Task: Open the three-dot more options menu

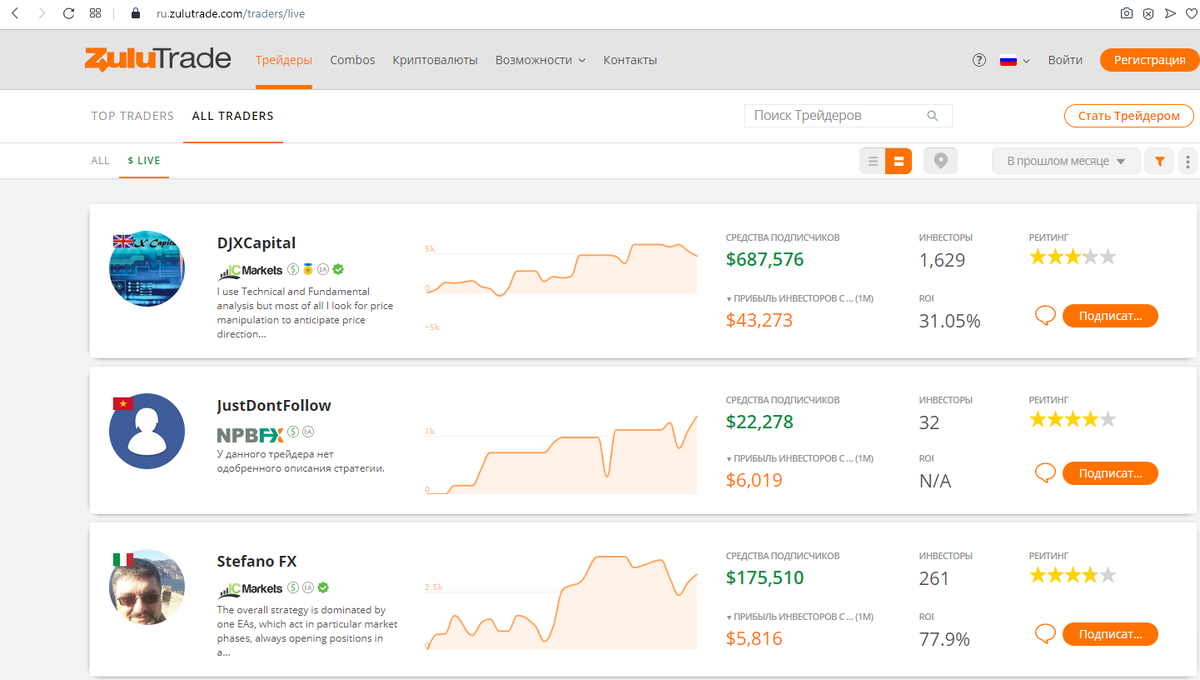Action: click(x=1188, y=161)
